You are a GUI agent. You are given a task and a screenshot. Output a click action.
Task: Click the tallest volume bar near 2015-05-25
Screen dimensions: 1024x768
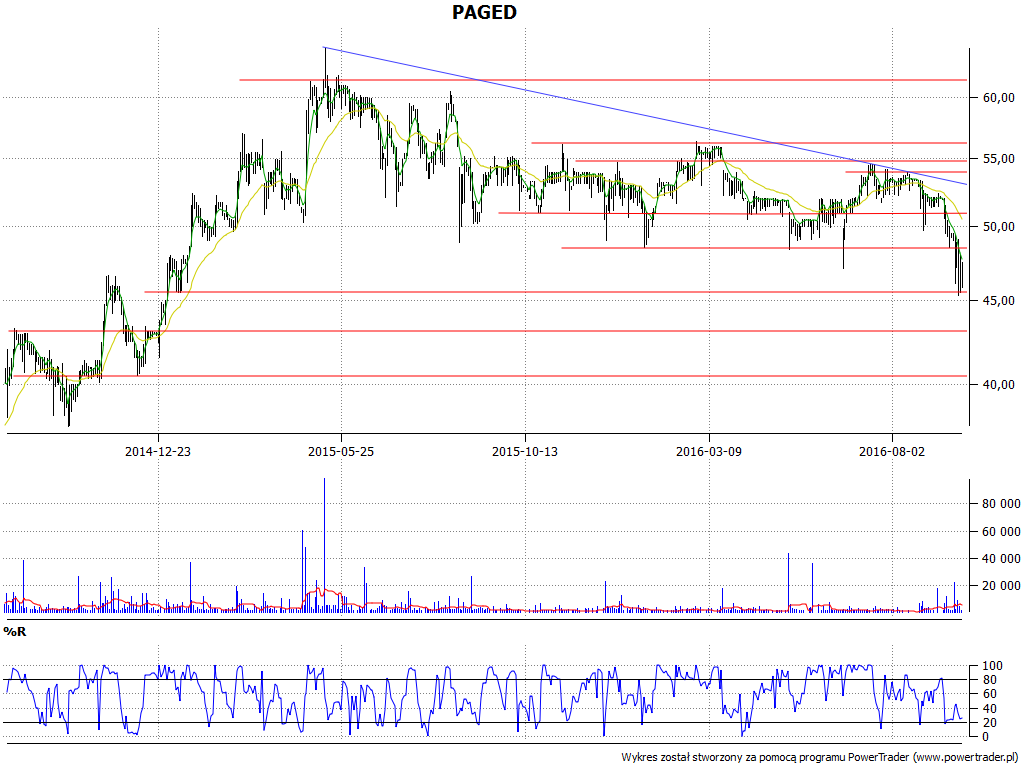pyautogui.click(x=325, y=545)
